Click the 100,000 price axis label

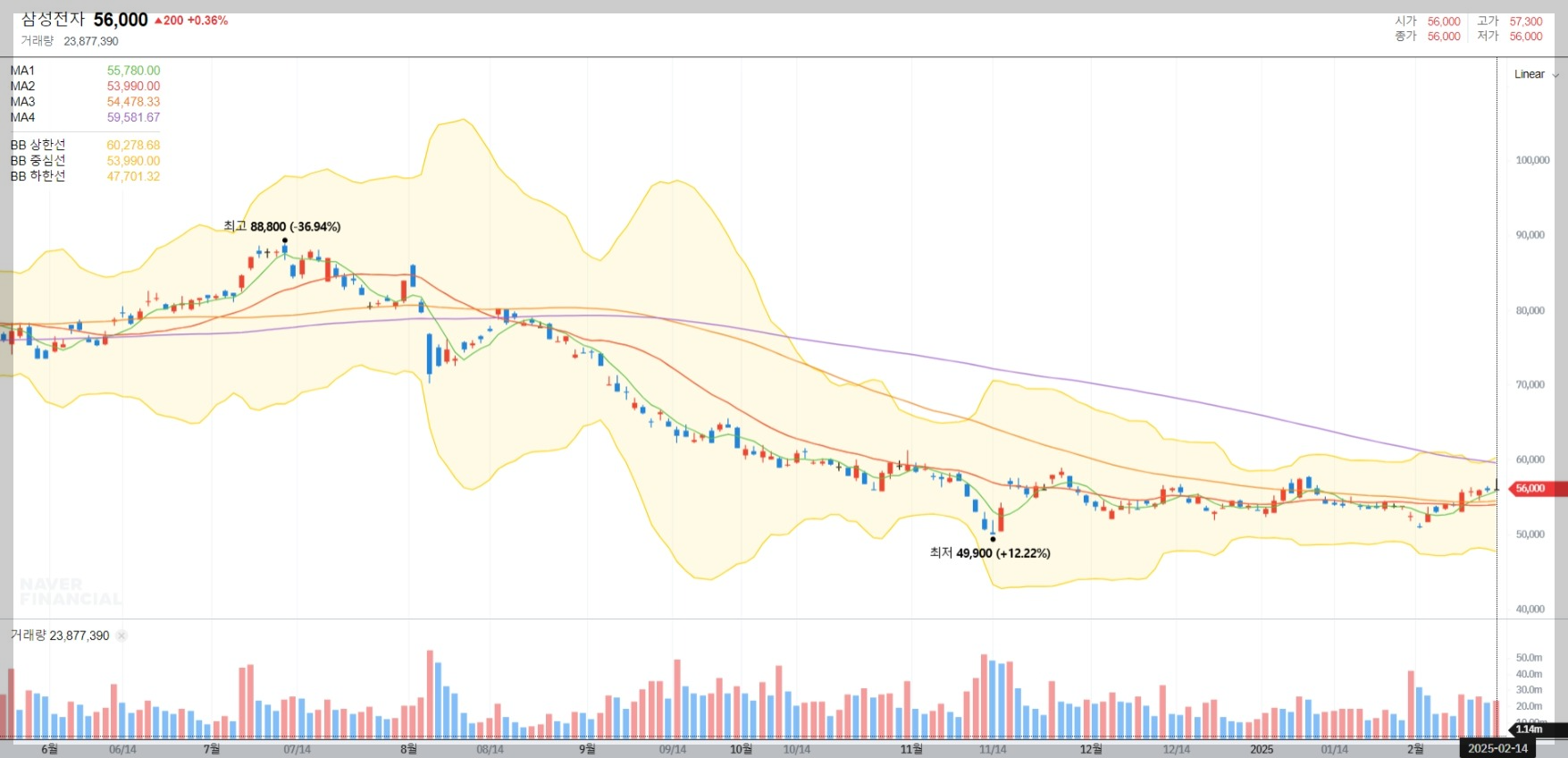point(1532,160)
